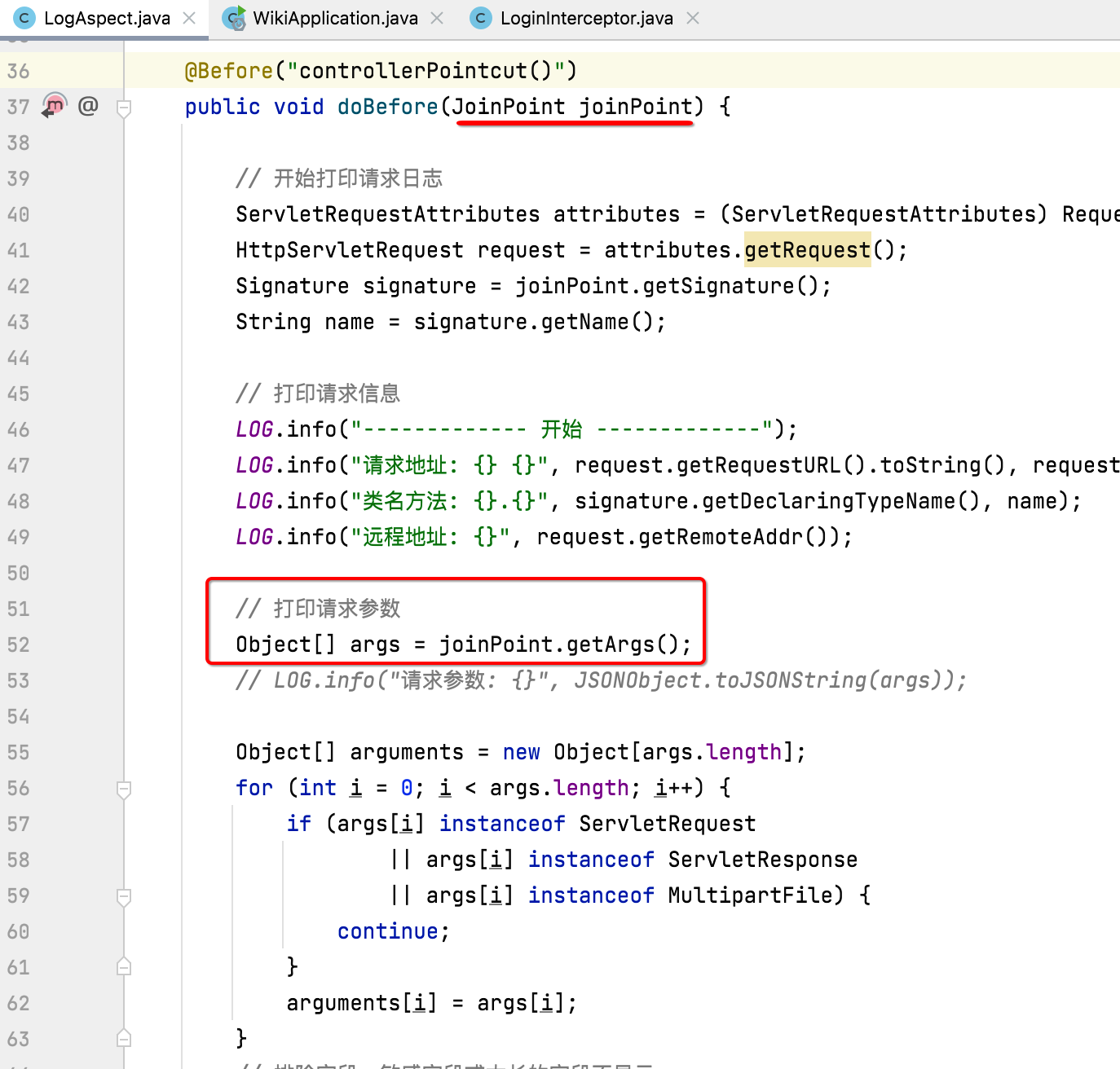Collapse the if block fold marker at line 59
The image size is (1120, 1069).
[124, 896]
